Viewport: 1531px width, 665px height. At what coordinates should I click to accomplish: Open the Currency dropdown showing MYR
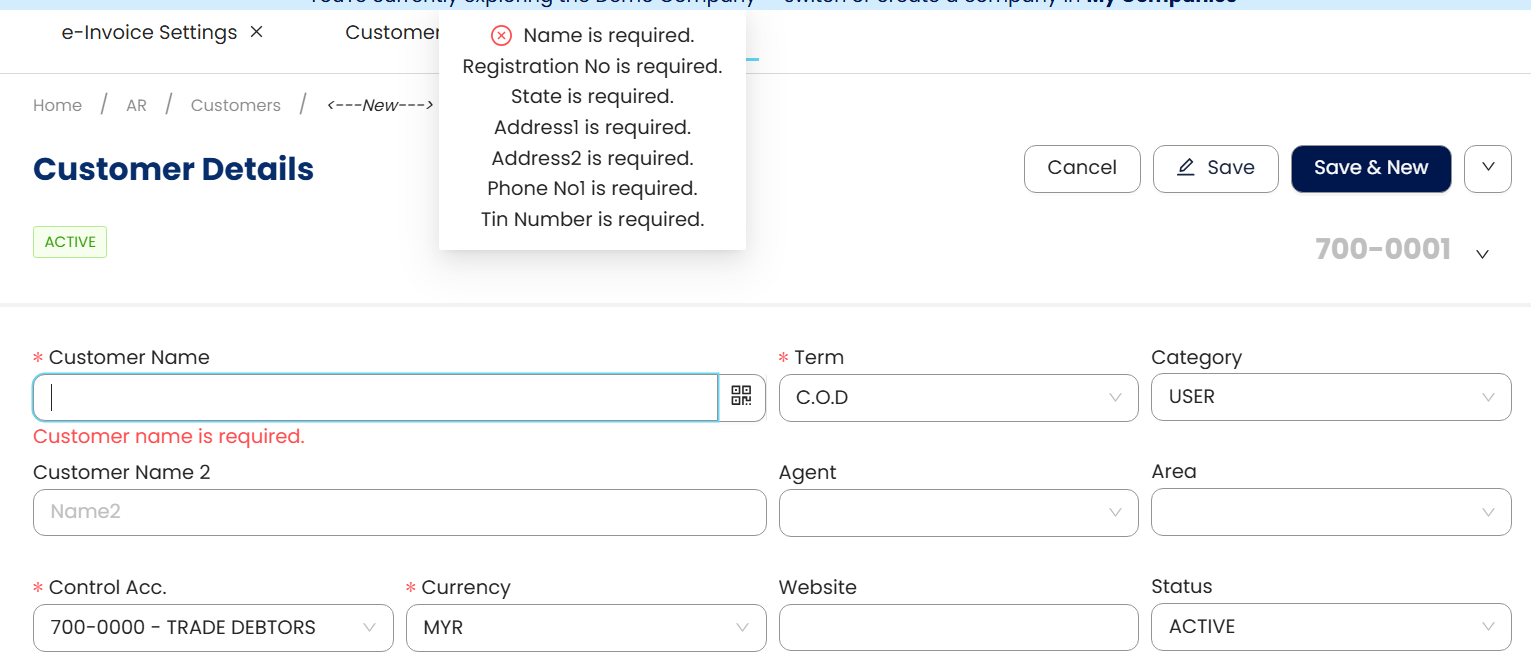point(586,628)
